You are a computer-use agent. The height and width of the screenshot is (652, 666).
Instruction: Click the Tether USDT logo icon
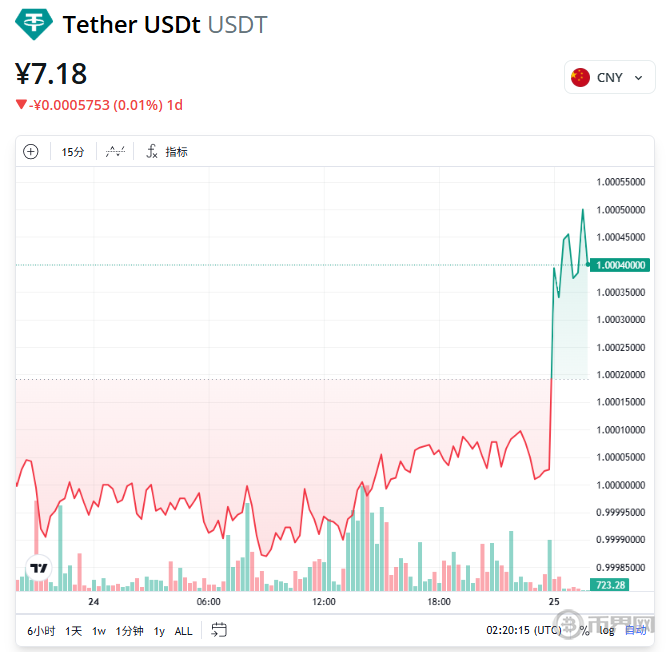pos(36,25)
